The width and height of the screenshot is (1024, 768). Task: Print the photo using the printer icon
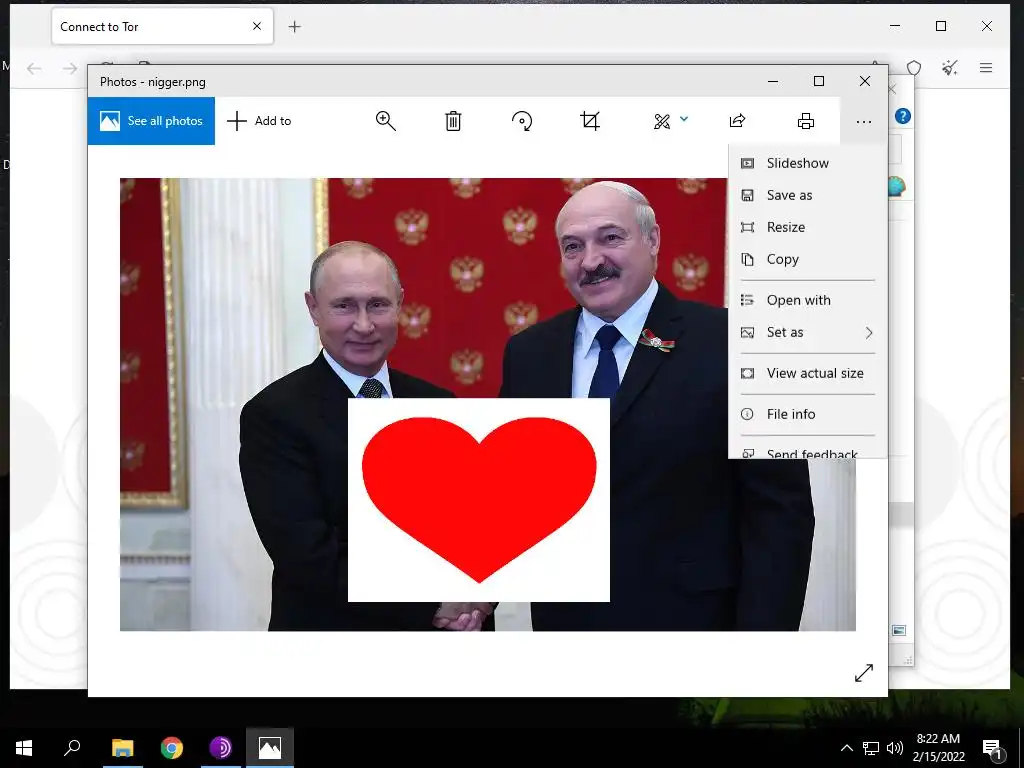(806, 121)
